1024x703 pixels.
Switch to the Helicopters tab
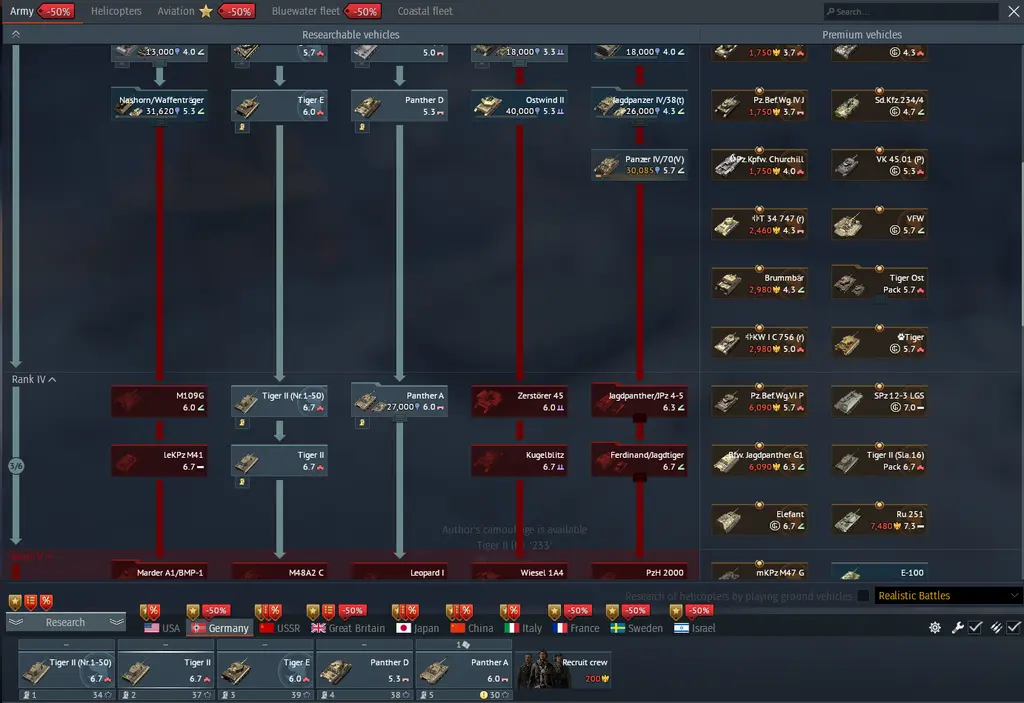(x=116, y=11)
